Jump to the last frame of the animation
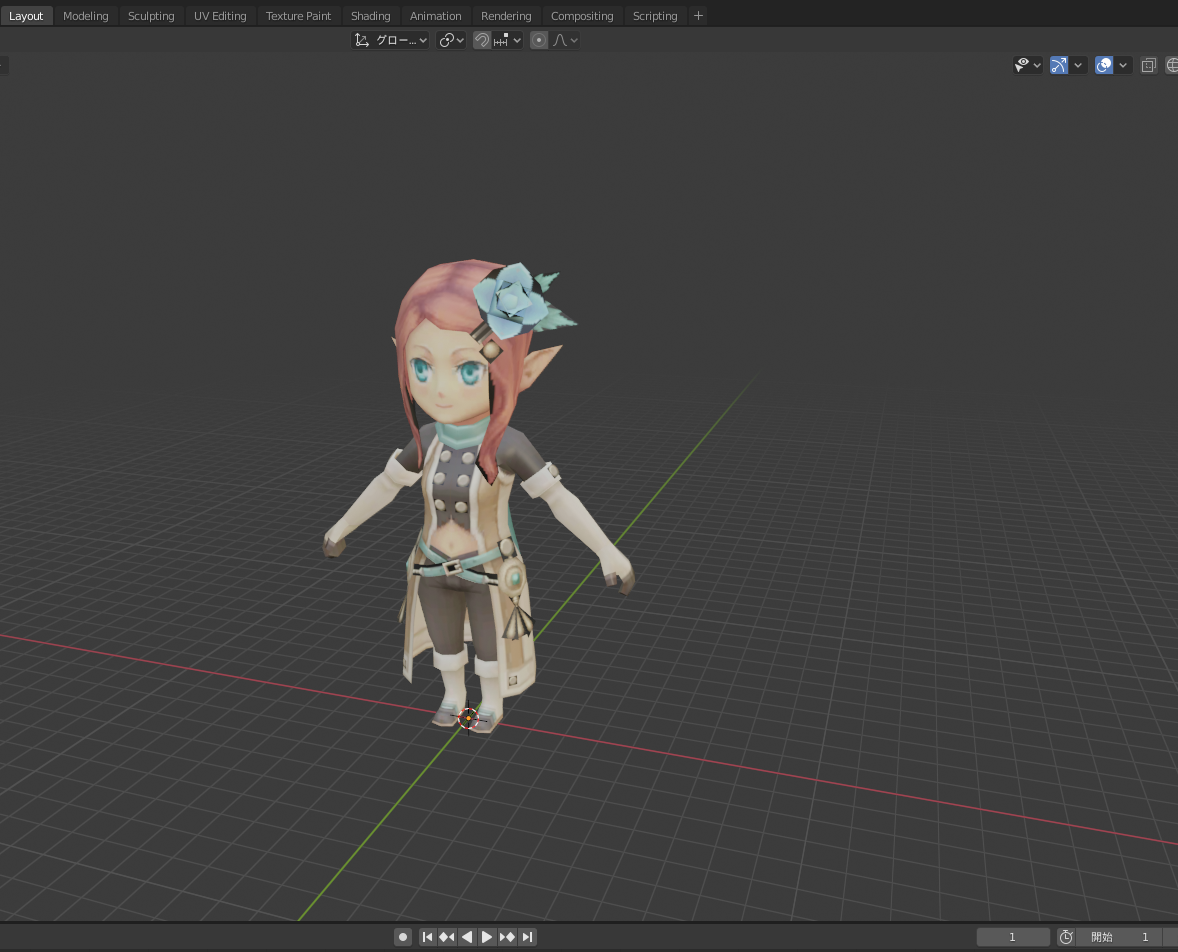The width and height of the screenshot is (1178, 952). point(527,937)
